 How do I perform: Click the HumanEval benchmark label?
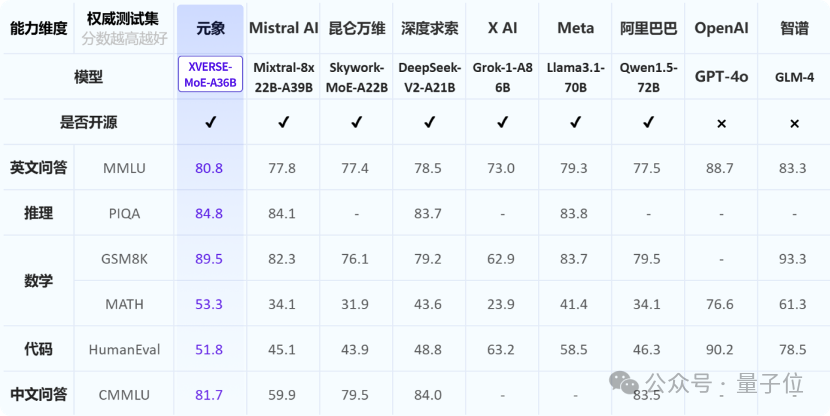coord(124,350)
